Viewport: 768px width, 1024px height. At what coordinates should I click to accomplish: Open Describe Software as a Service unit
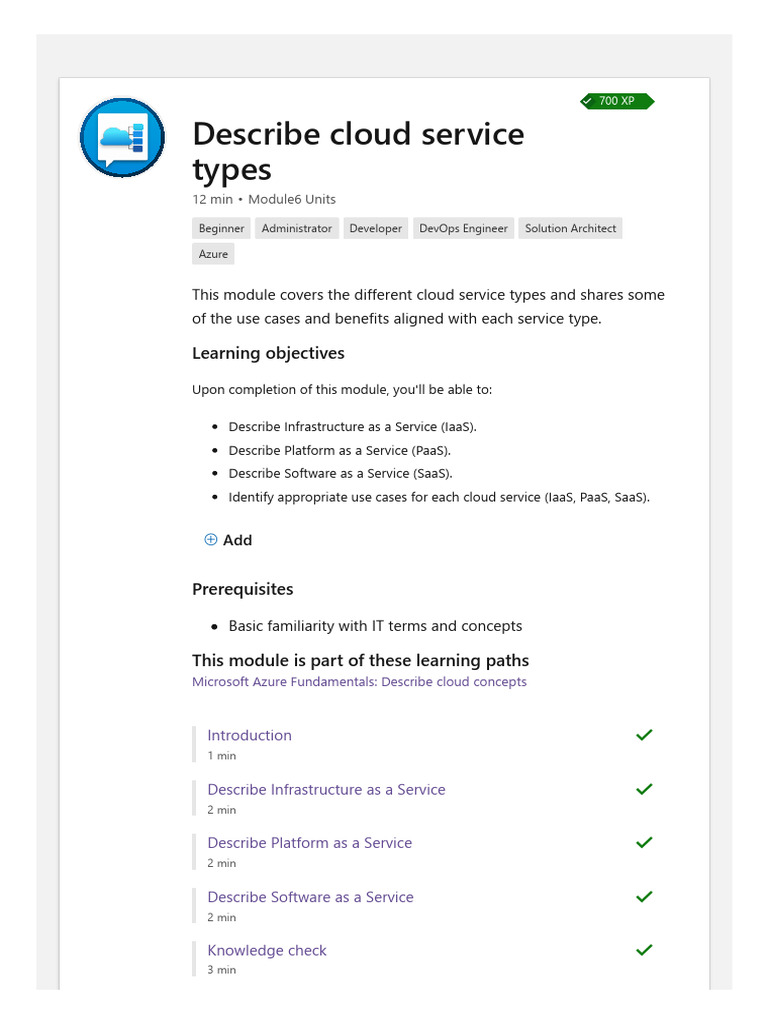[310, 897]
